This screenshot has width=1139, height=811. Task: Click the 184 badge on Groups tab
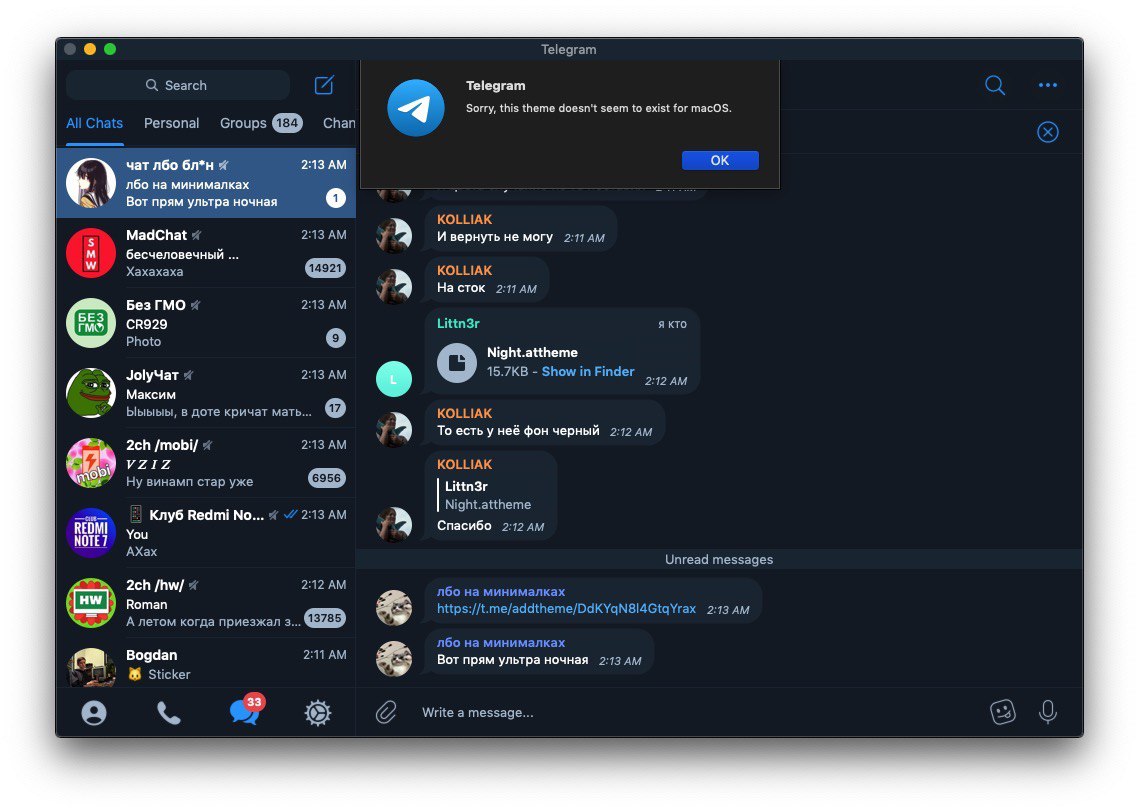pyautogui.click(x=287, y=123)
